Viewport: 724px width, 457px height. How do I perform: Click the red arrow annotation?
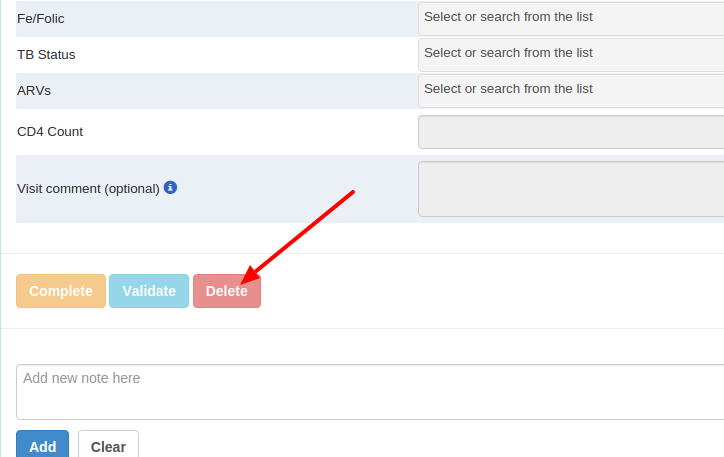[300, 232]
